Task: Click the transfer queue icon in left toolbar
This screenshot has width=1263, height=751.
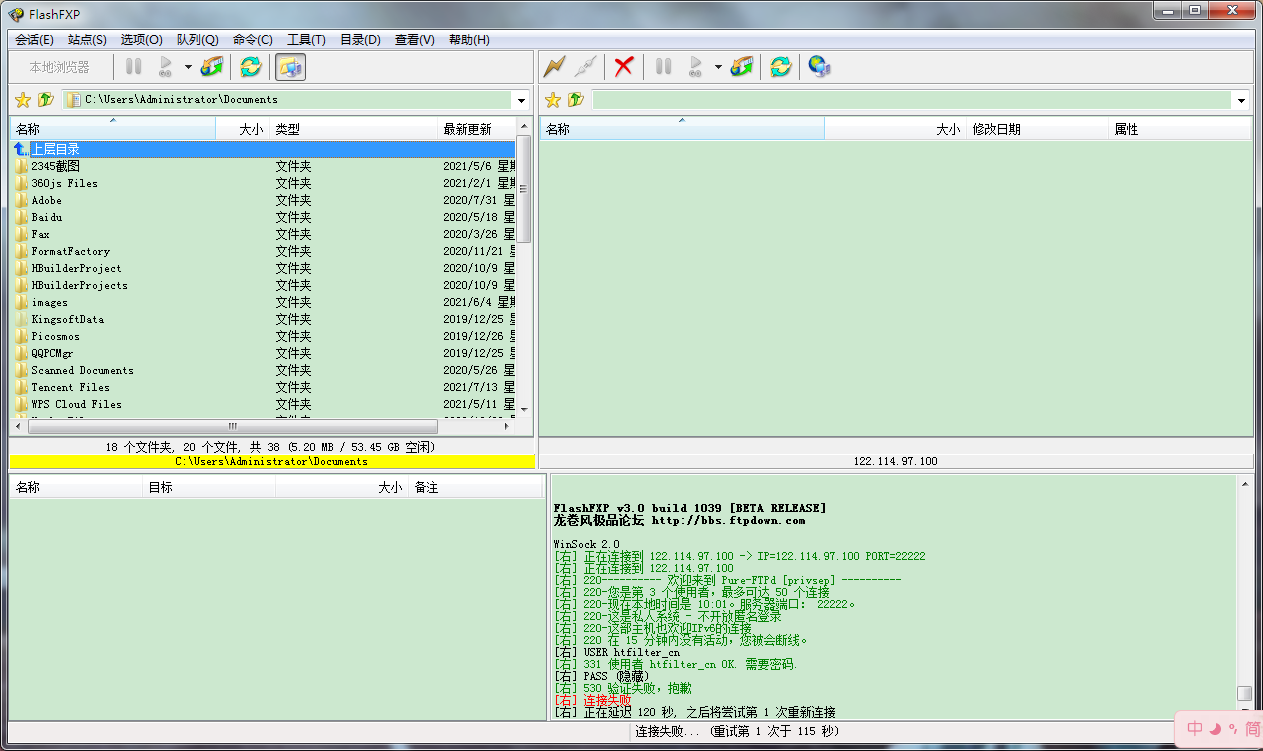Action: pyautogui.click(x=212, y=67)
